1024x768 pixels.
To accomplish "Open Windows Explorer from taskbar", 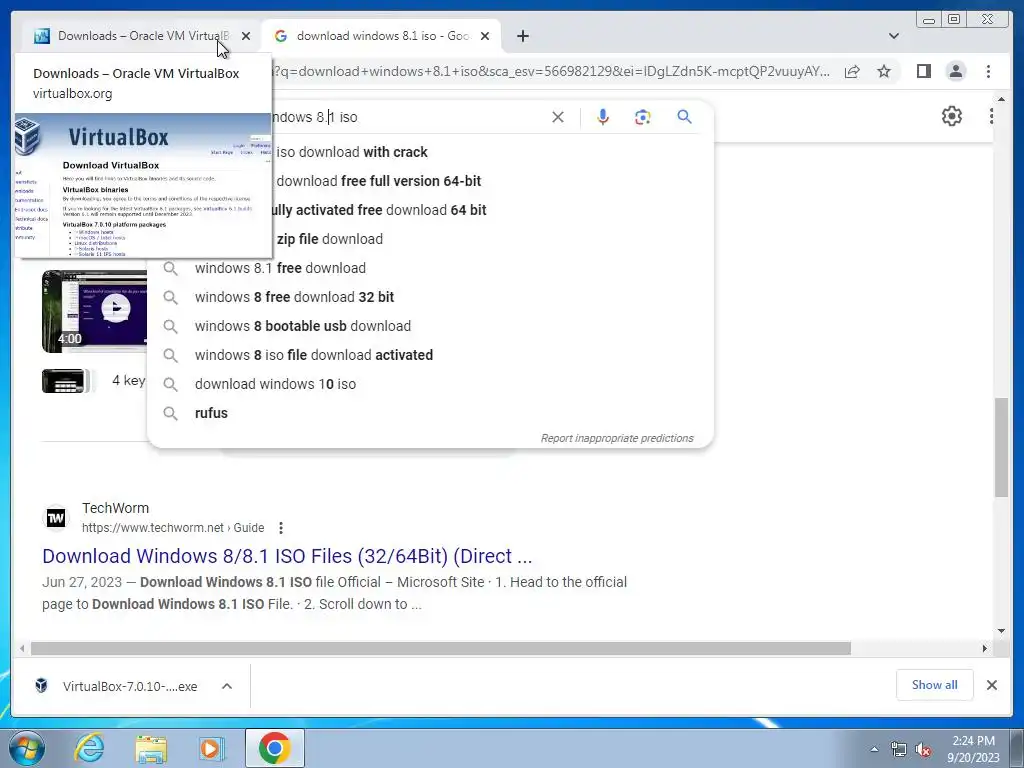I will (151, 748).
